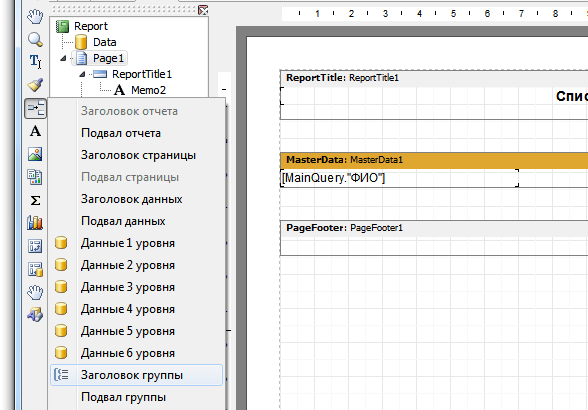This screenshot has height=410, width=588.
Task: Click the Insert Band tool button
Action: coord(35,108)
